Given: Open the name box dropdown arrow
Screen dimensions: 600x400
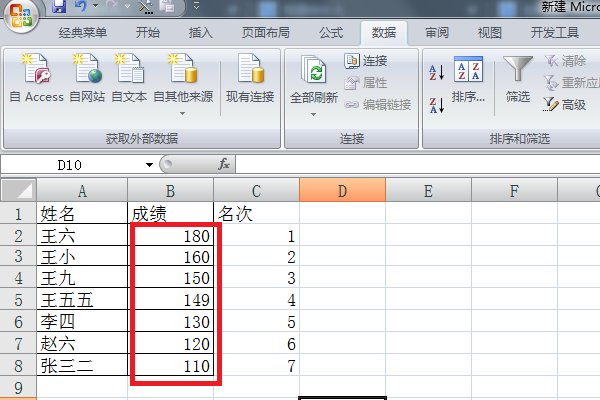Looking at the screenshot, I should (x=149, y=165).
